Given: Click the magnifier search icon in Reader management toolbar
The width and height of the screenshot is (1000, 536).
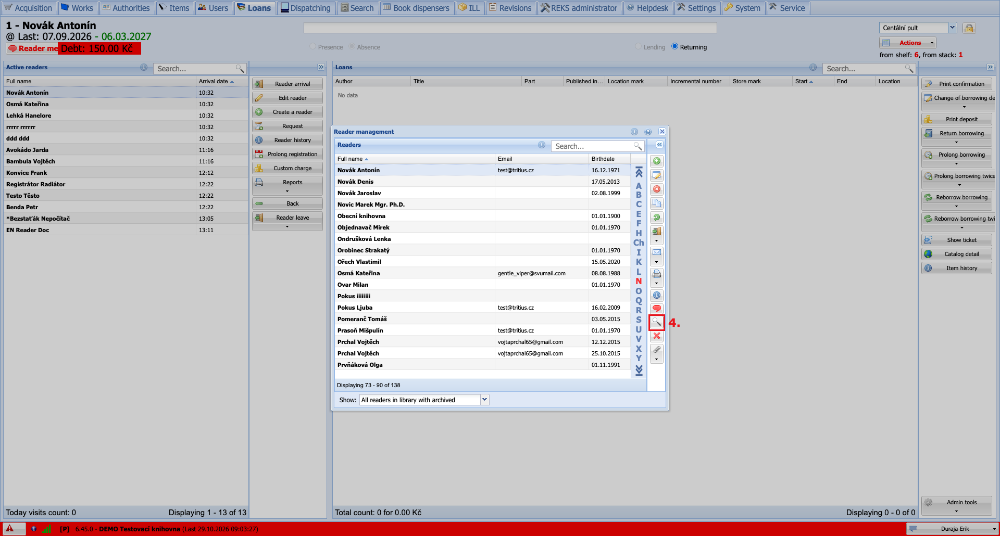Looking at the screenshot, I should coord(656,323).
